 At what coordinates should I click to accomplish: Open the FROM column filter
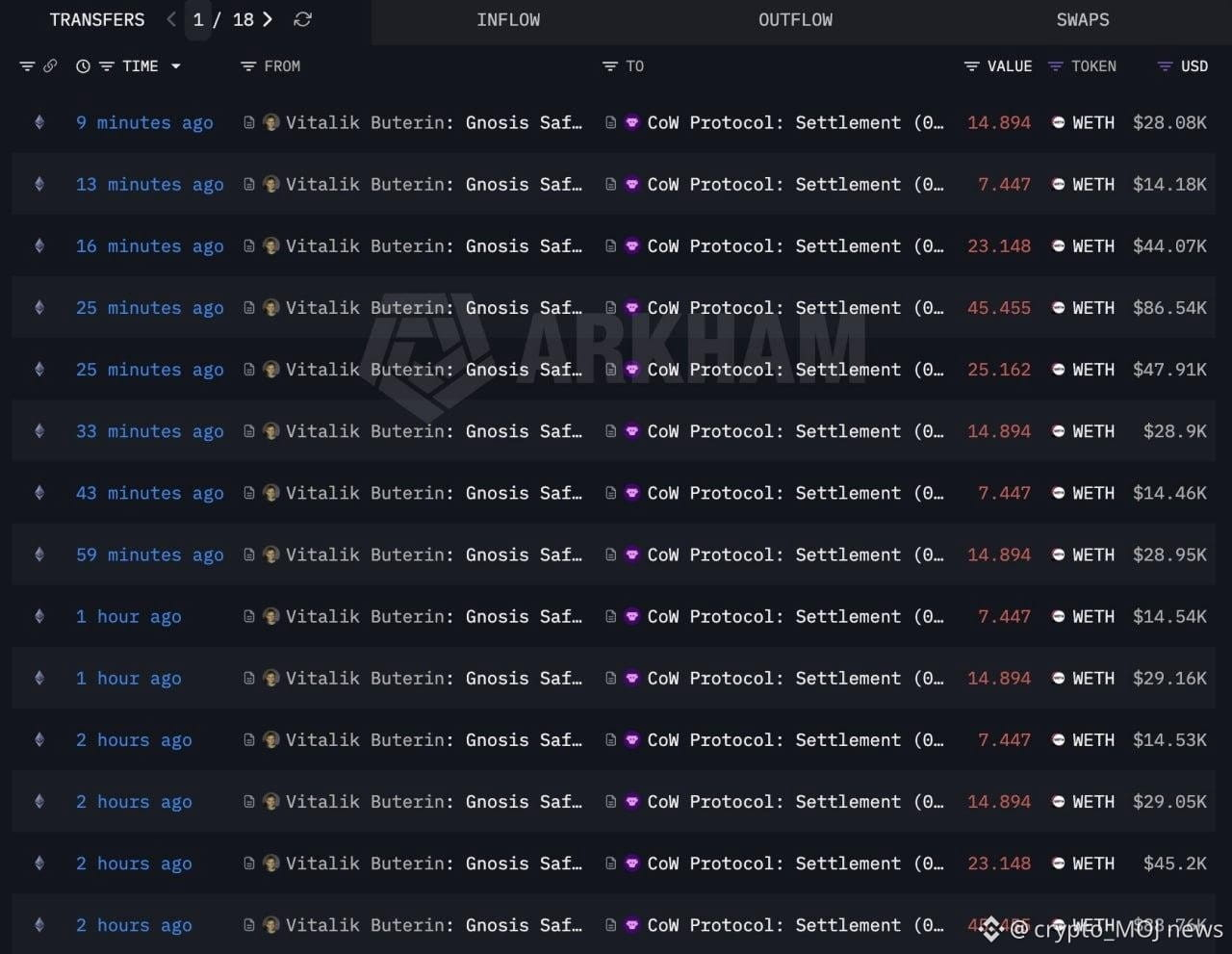pos(248,66)
